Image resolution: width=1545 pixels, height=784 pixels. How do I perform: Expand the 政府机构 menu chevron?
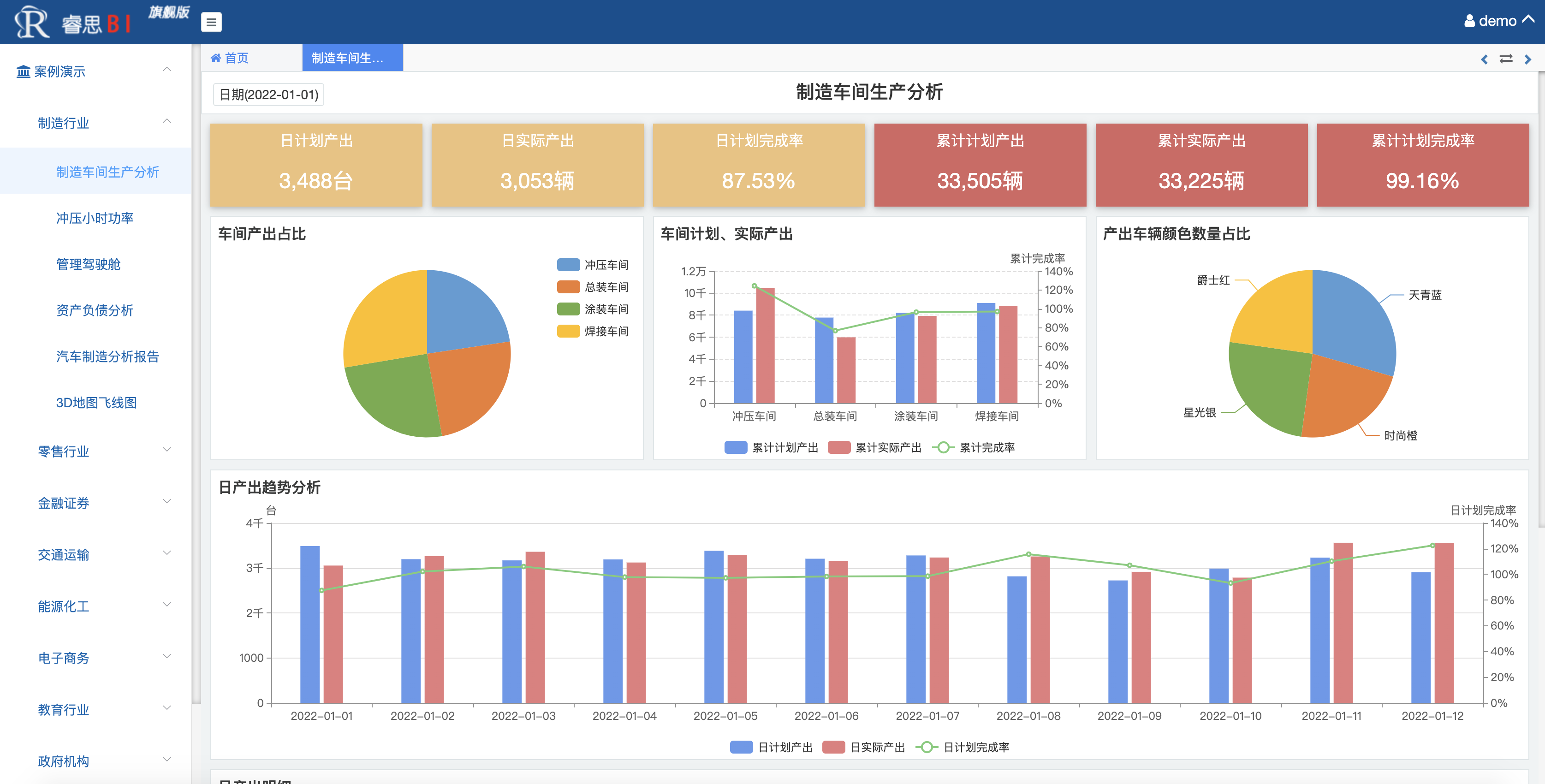click(167, 760)
